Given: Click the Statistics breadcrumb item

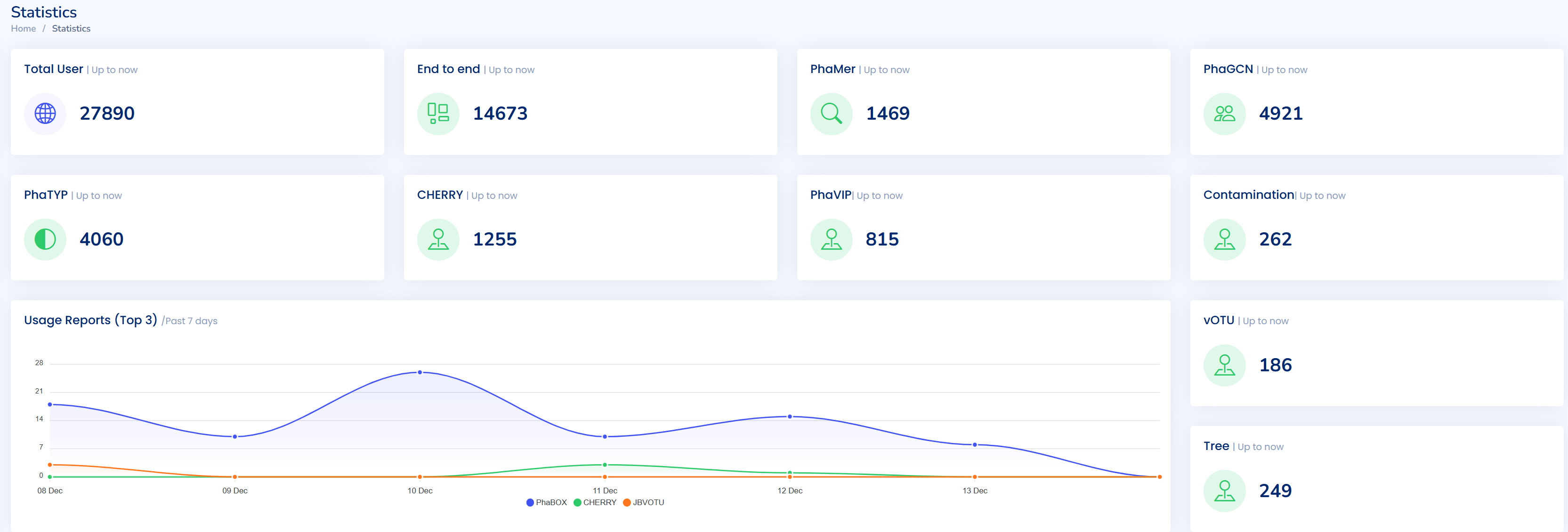Looking at the screenshot, I should [x=71, y=29].
